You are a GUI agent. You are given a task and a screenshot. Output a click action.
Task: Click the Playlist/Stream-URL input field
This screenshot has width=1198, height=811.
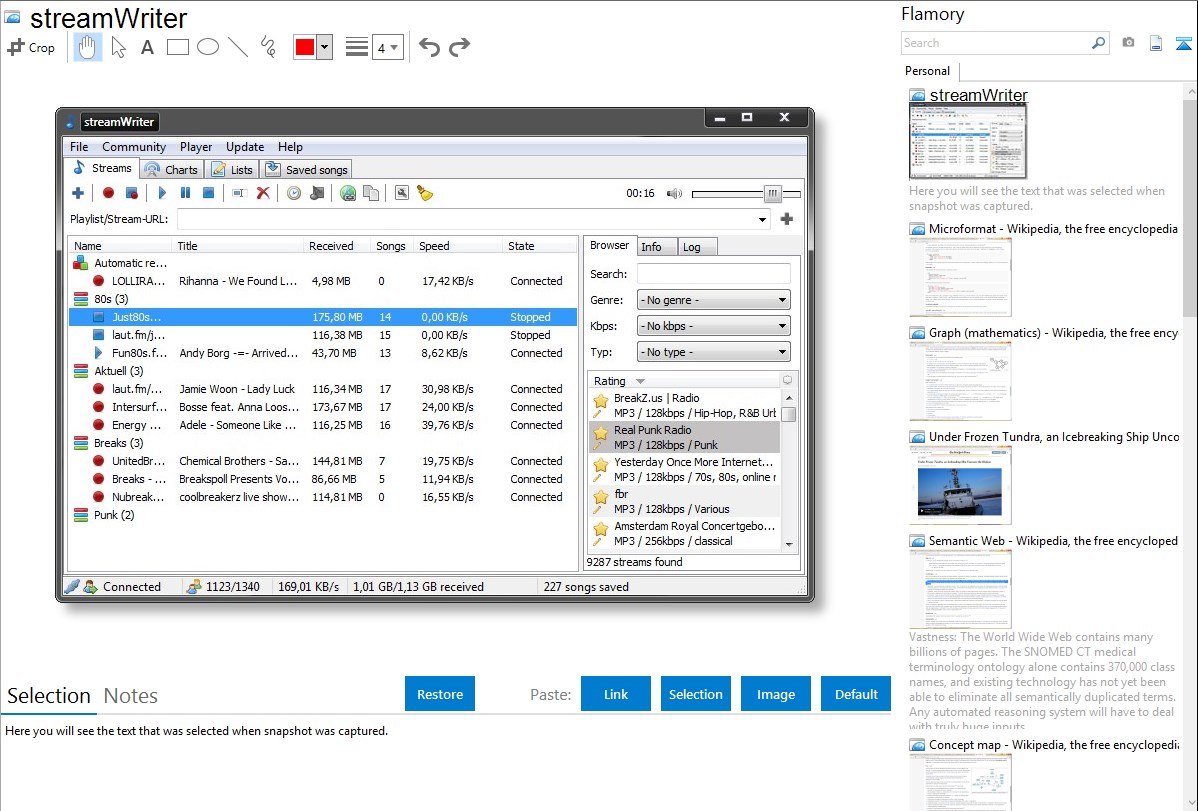[466, 219]
